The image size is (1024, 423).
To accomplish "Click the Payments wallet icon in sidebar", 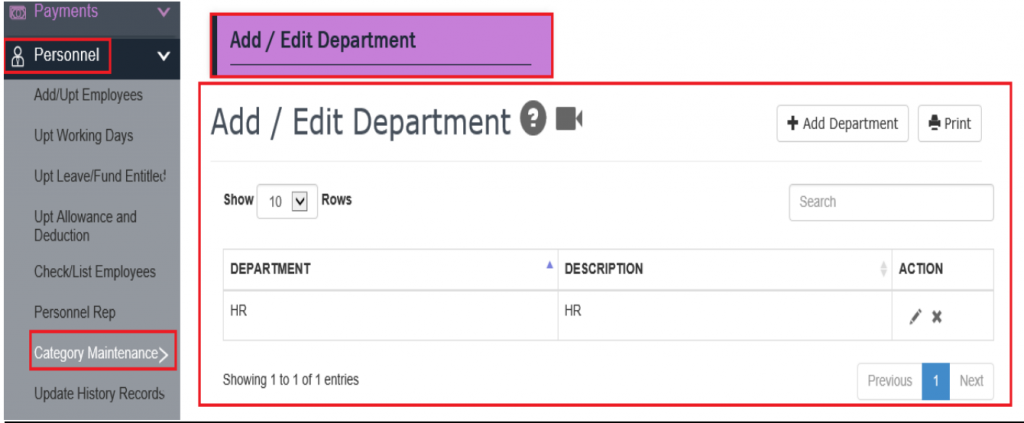I will (x=17, y=12).
